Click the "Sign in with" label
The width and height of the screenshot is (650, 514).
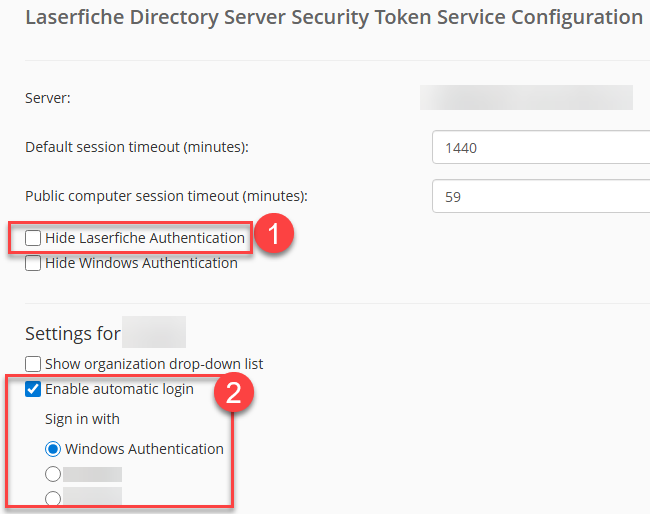click(x=82, y=419)
